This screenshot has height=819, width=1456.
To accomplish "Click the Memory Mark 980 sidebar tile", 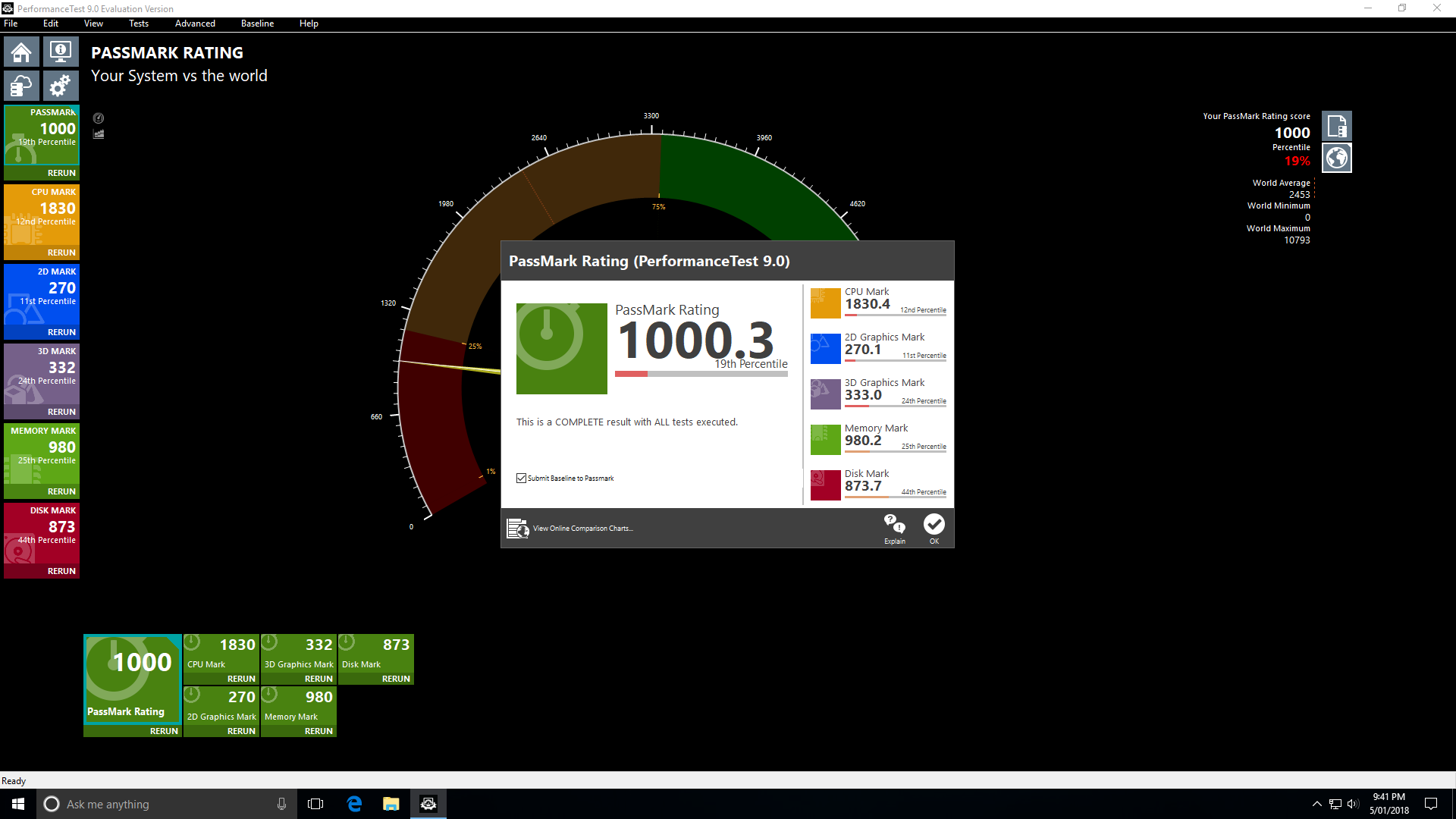I will [42, 453].
